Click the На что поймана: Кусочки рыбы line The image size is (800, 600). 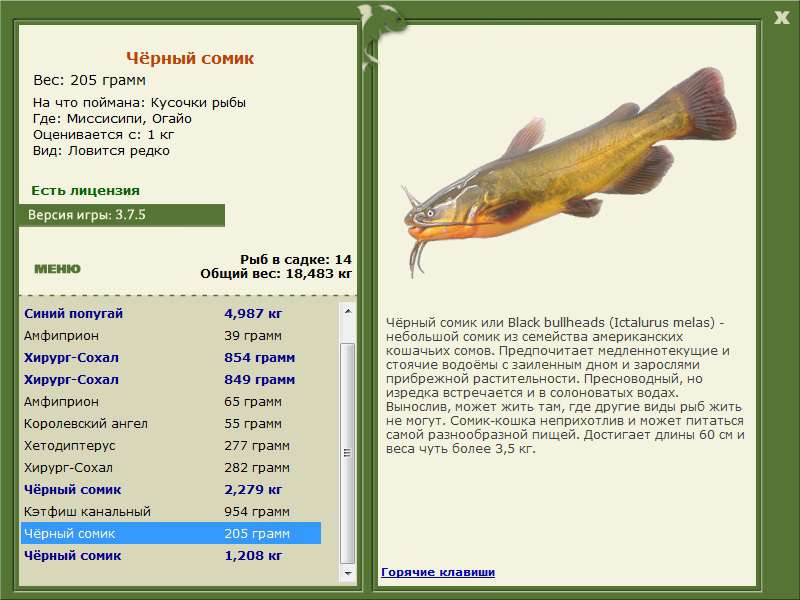pos(139,103)
